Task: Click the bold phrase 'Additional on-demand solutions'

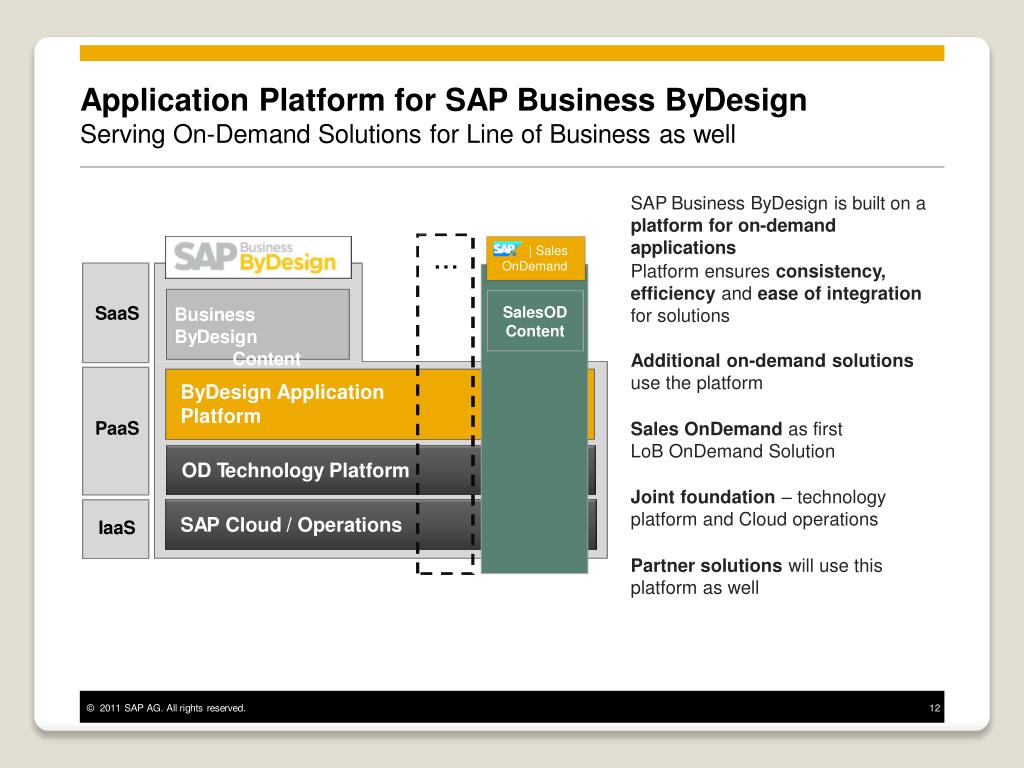Action: click(x=772, y=360)
